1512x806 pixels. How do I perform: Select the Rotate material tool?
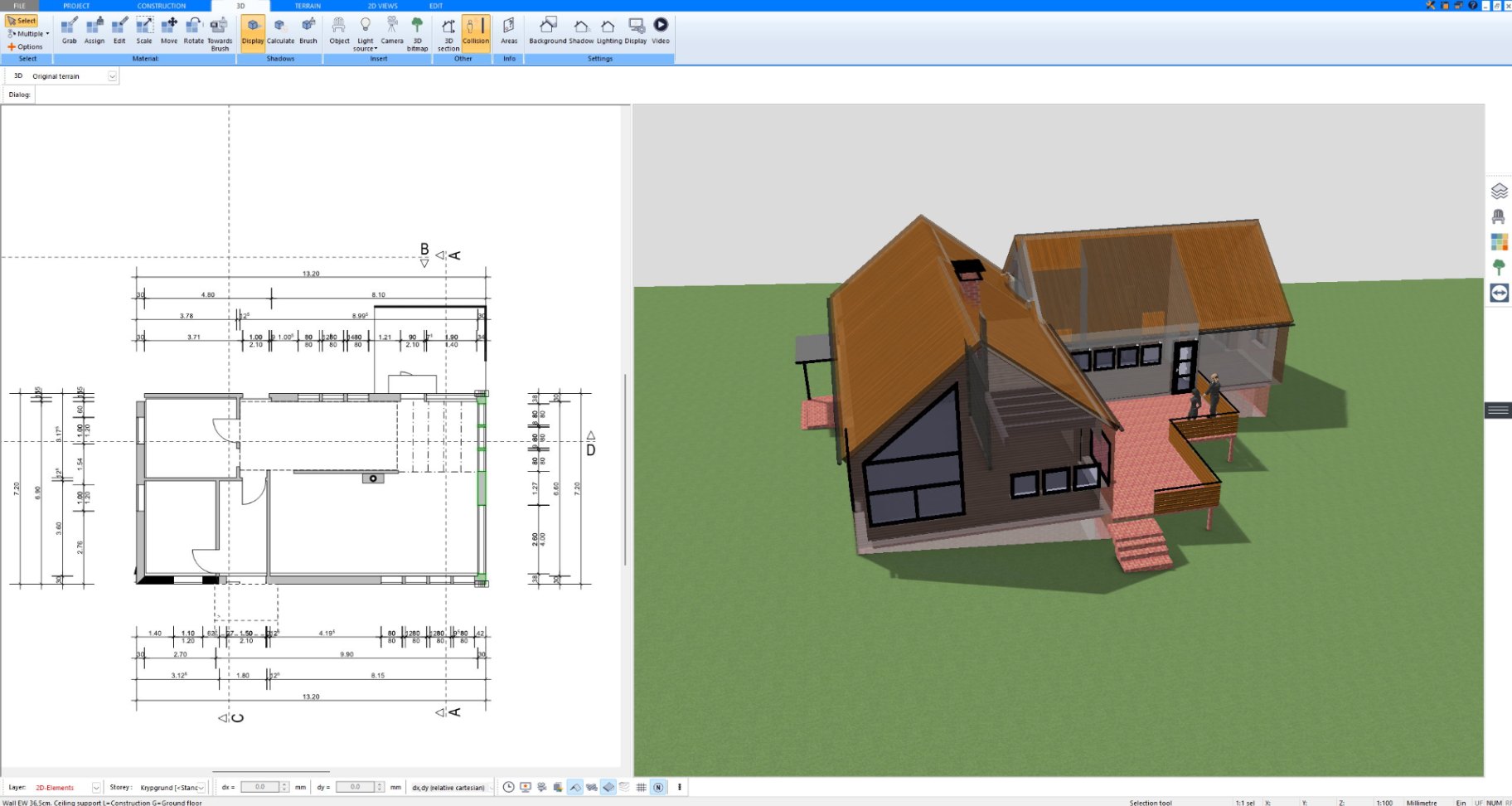pyautogui.click(x=194, y=30)
